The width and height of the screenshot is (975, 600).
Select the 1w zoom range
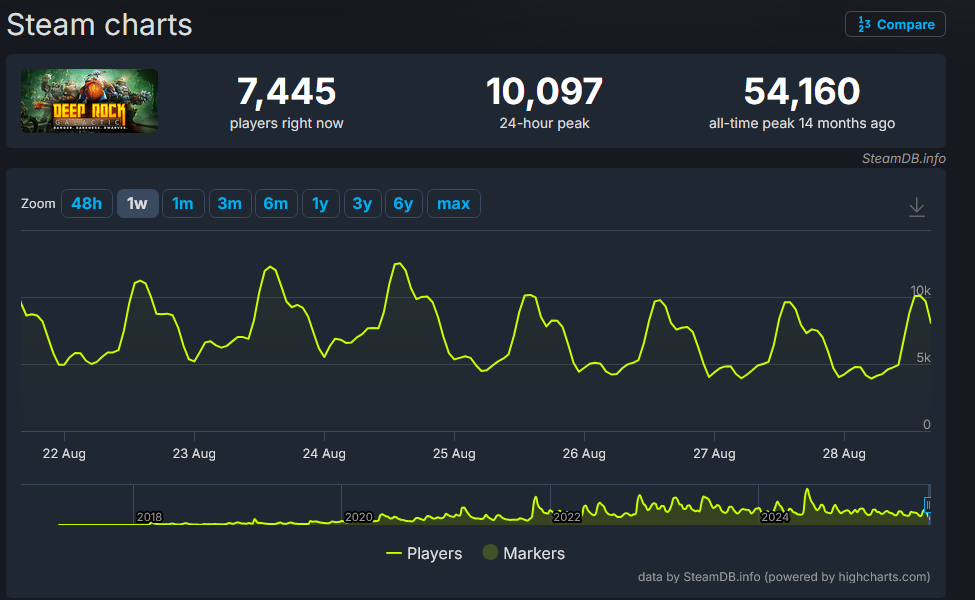pos(137,203)
